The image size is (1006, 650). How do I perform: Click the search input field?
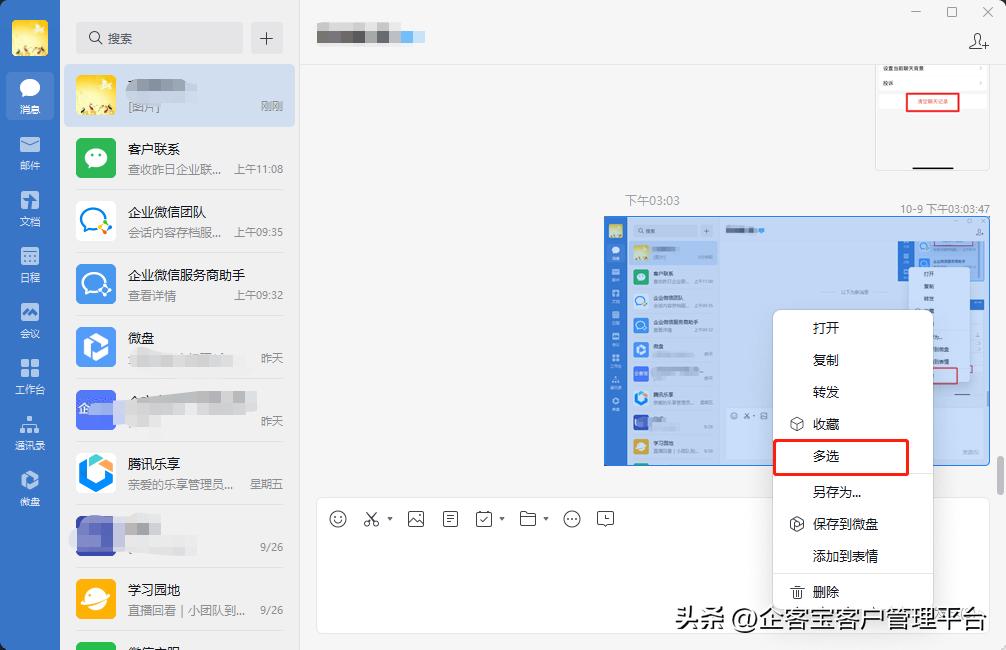coord(158,37)
